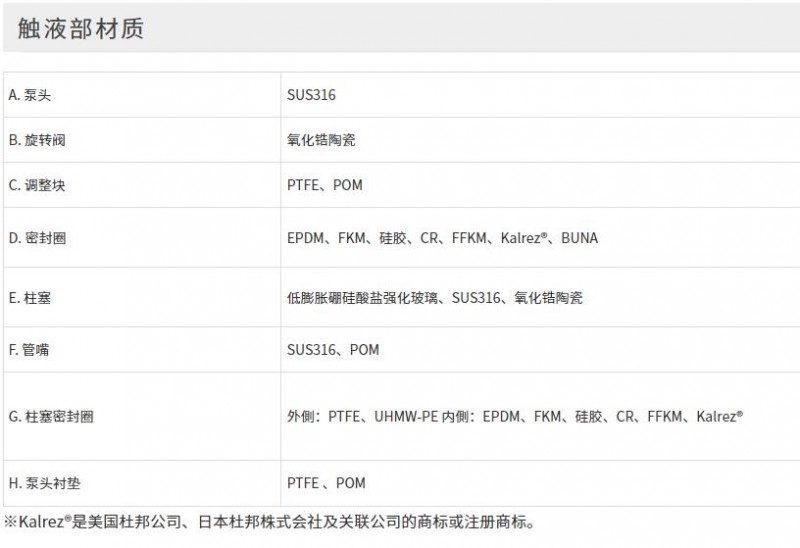The image size is (800, 548).
Task: Select the H. 泵头衬垫 row label
Action: [x=44, y=483]
